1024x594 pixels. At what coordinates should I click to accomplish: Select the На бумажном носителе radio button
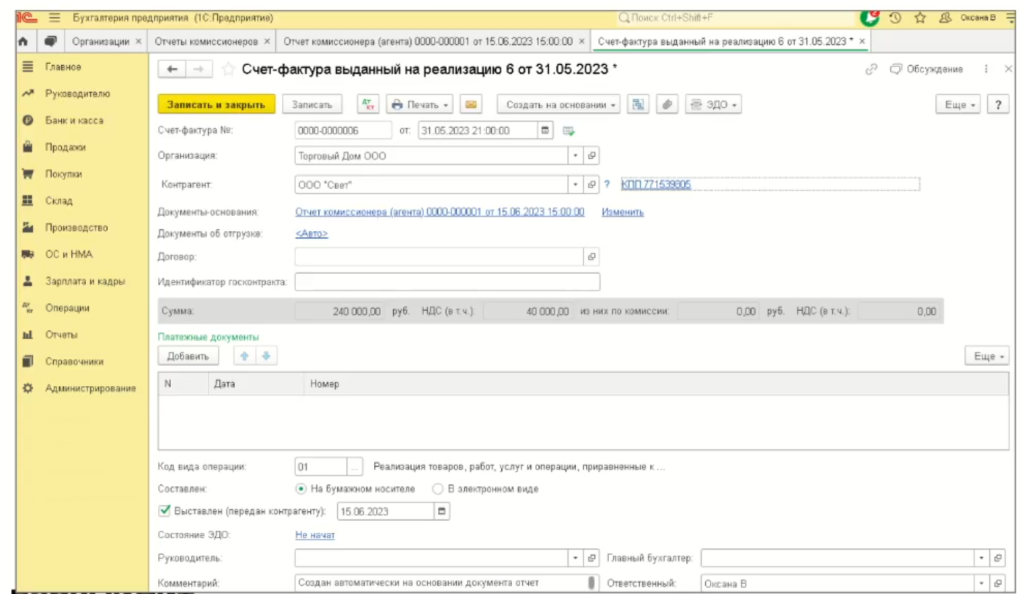302,489
